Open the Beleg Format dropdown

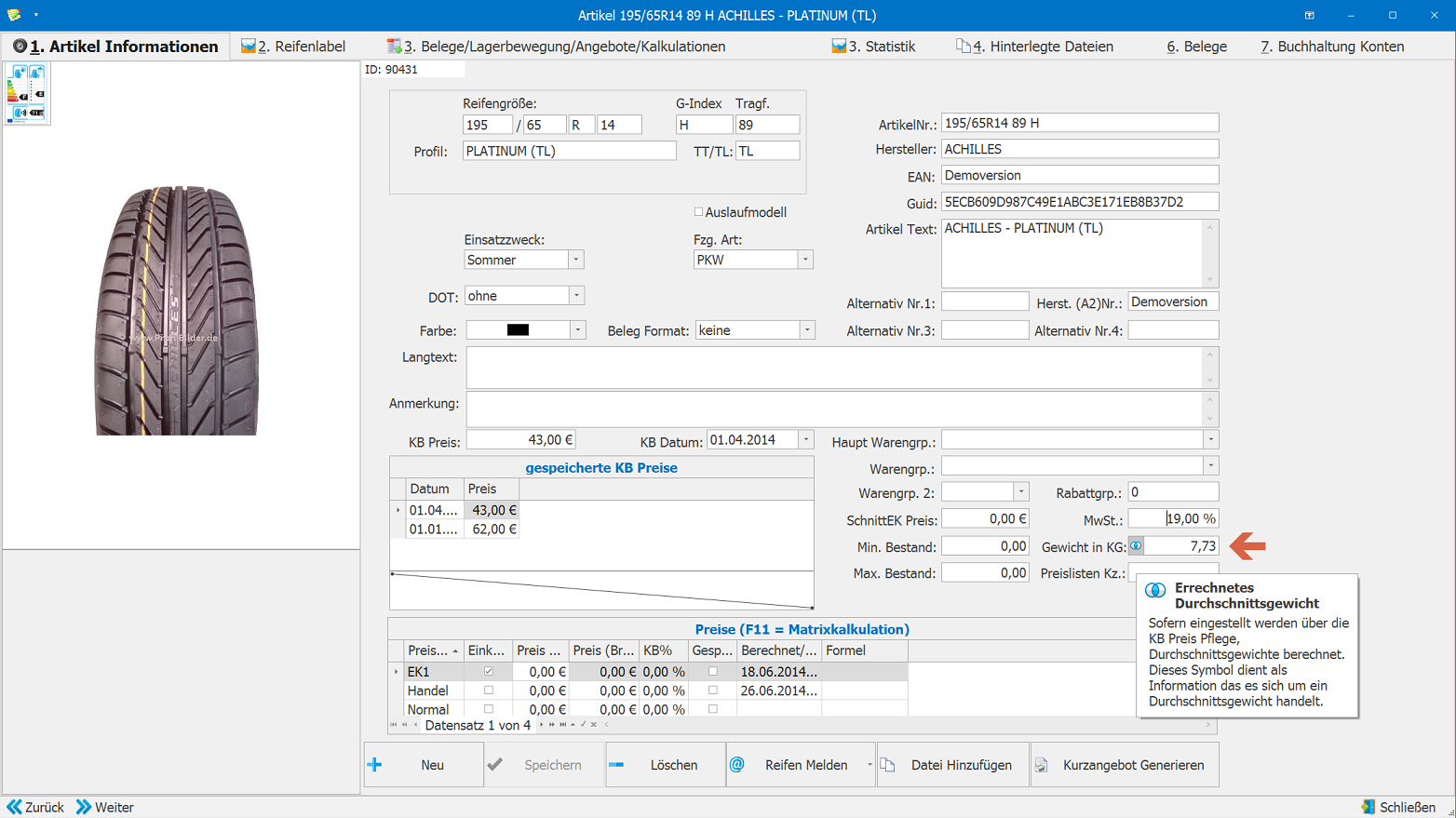point(807,330)
